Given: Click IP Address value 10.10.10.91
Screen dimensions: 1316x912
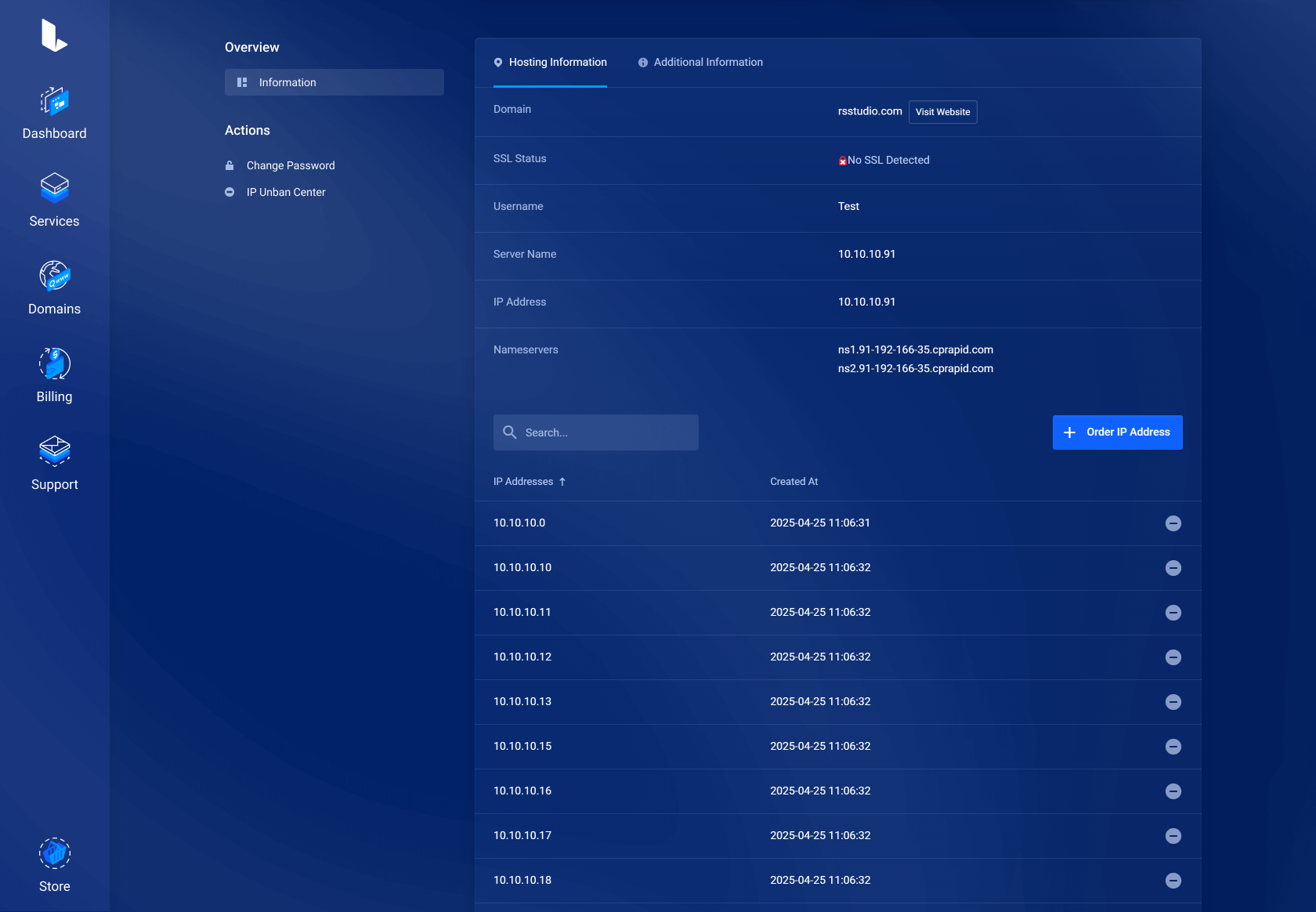Looking at the screenshot, I should [866, 302].
